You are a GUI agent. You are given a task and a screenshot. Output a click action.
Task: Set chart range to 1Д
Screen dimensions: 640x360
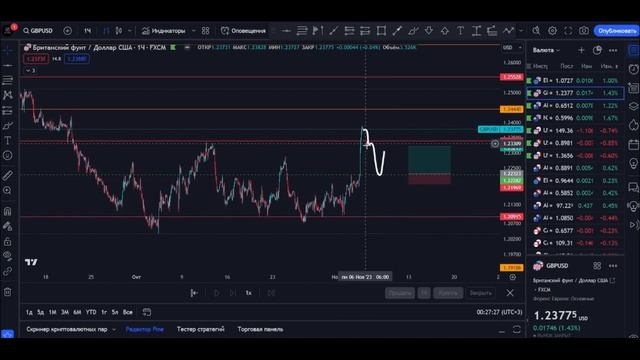[x=29, y=312]
